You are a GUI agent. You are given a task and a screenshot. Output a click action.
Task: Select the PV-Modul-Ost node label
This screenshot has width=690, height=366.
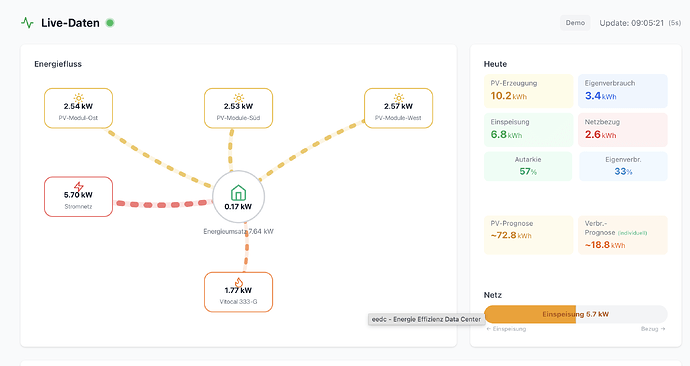tap(78, 118)
